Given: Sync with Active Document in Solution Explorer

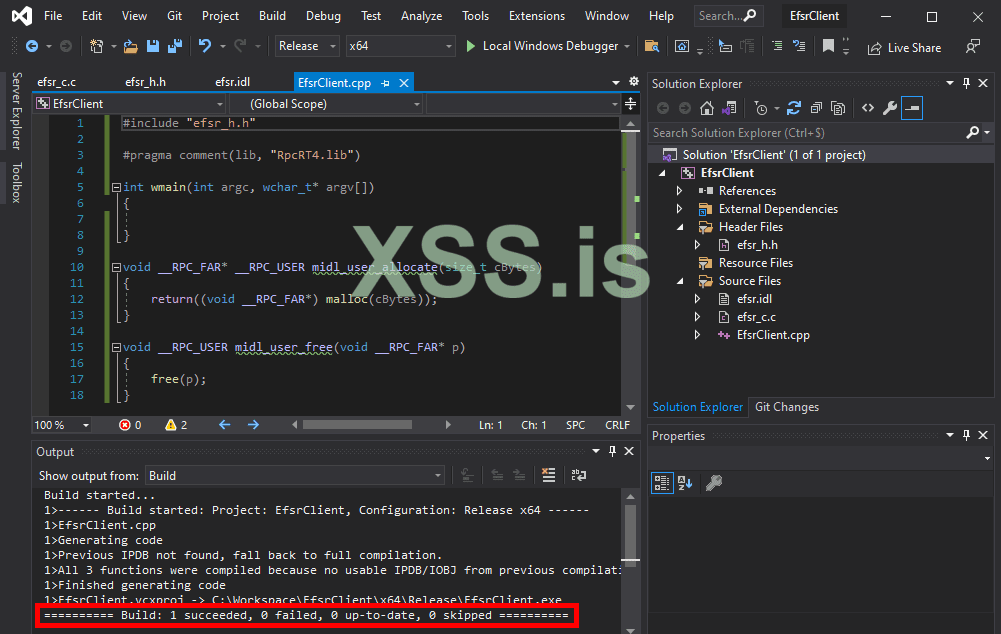Looking at the screenshot, I should pyautogui.click(x=794, y=108).
